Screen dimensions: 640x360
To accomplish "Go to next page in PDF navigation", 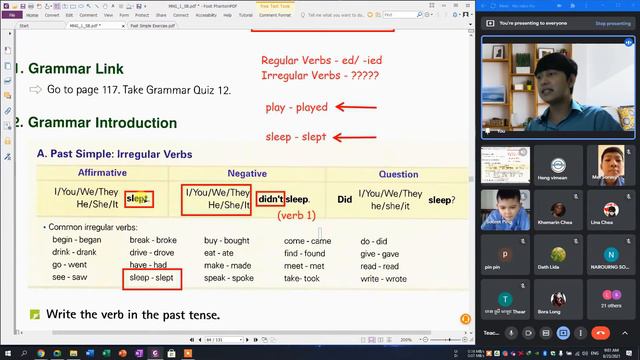I will point(247,340).
